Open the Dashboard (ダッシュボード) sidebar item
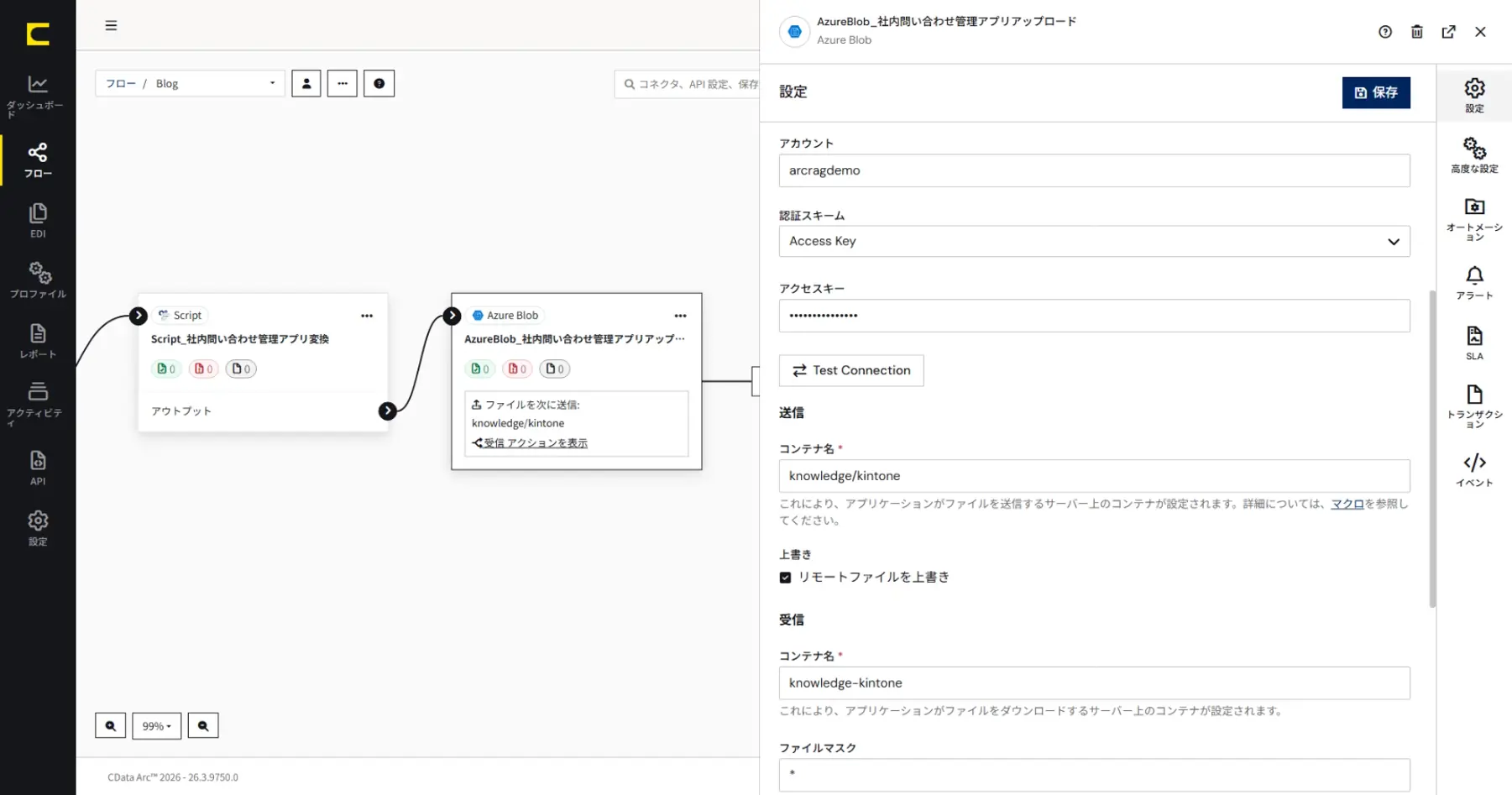Viewport: 1512px width, 795px height. 37,97
